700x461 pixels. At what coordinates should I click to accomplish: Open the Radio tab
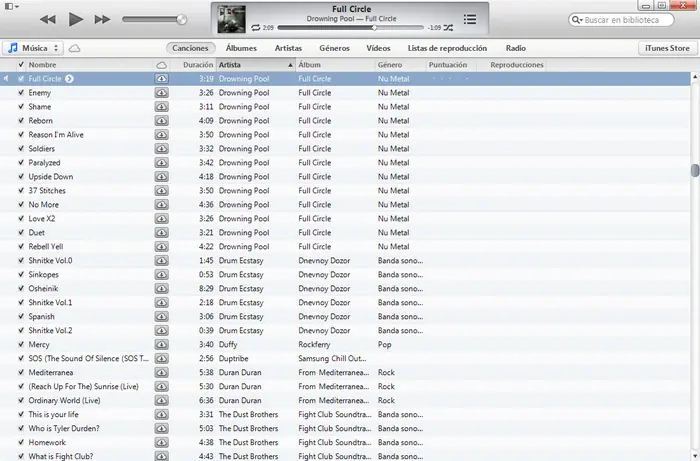[516, 48]
